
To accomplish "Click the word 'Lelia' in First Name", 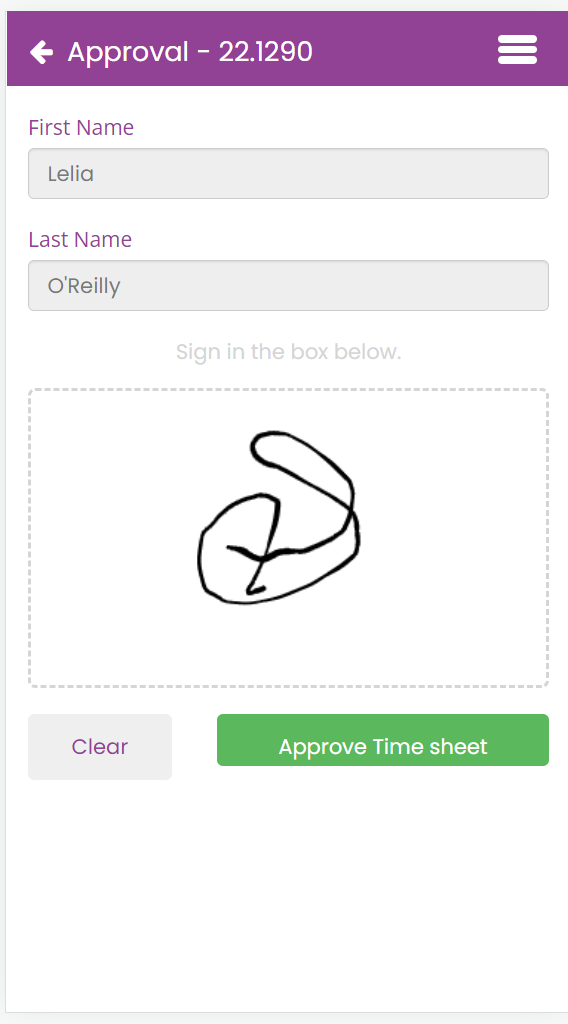I will coord(71,174).
